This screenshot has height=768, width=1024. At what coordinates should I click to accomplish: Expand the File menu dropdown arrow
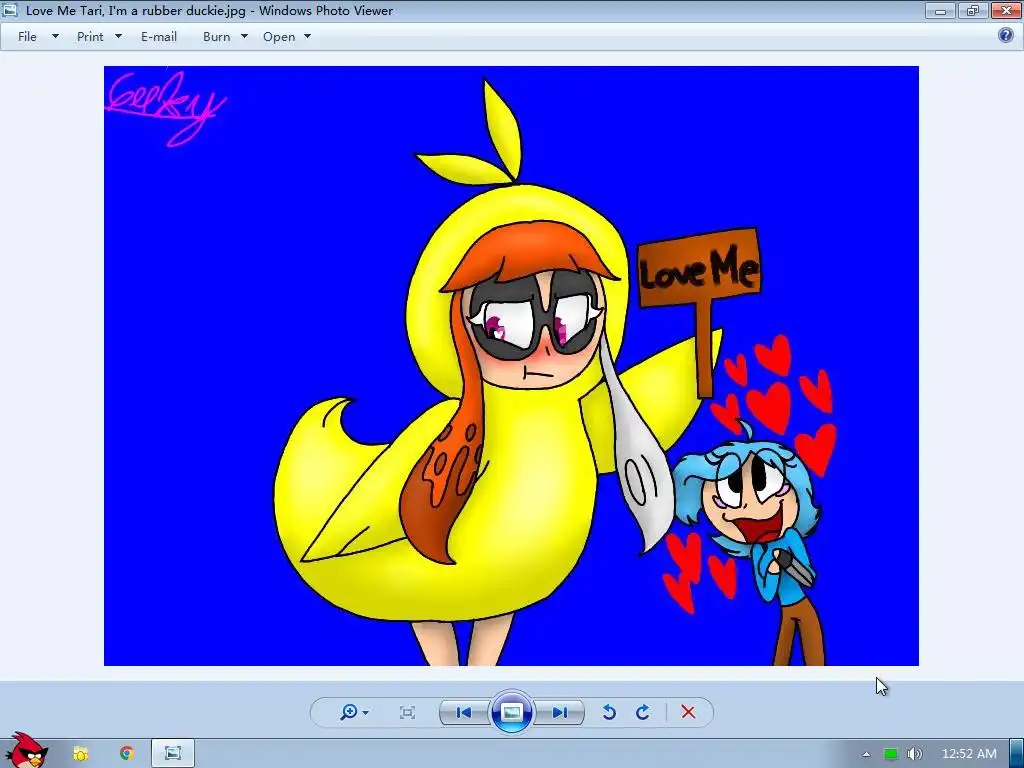tap(56, 37)
